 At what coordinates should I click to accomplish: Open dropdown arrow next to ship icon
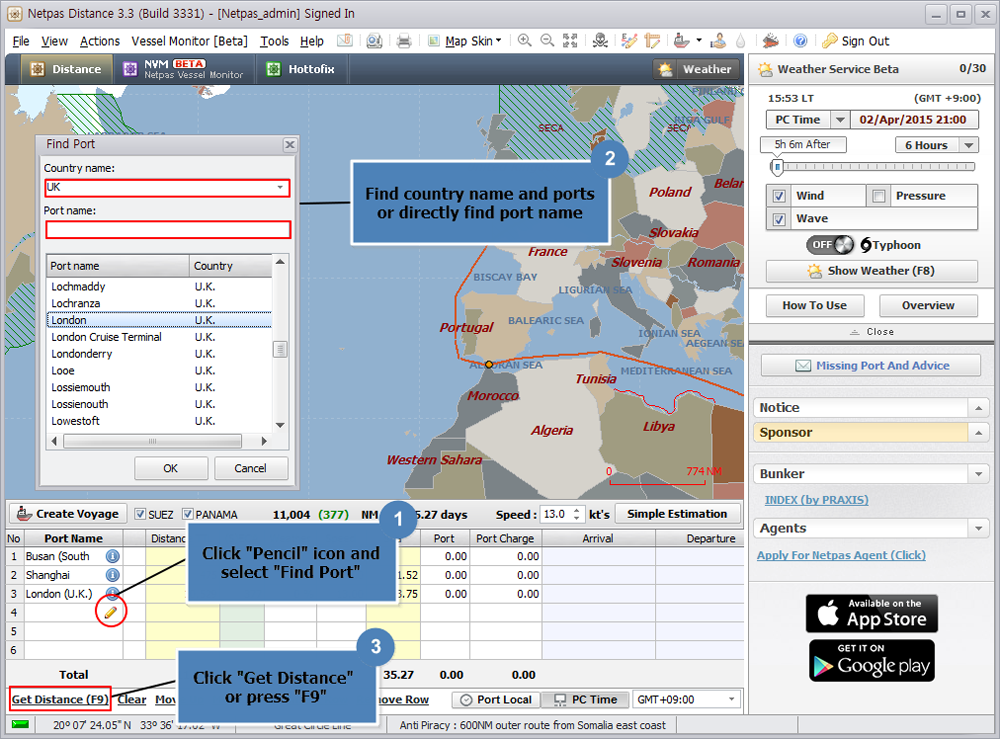(698, 41)
